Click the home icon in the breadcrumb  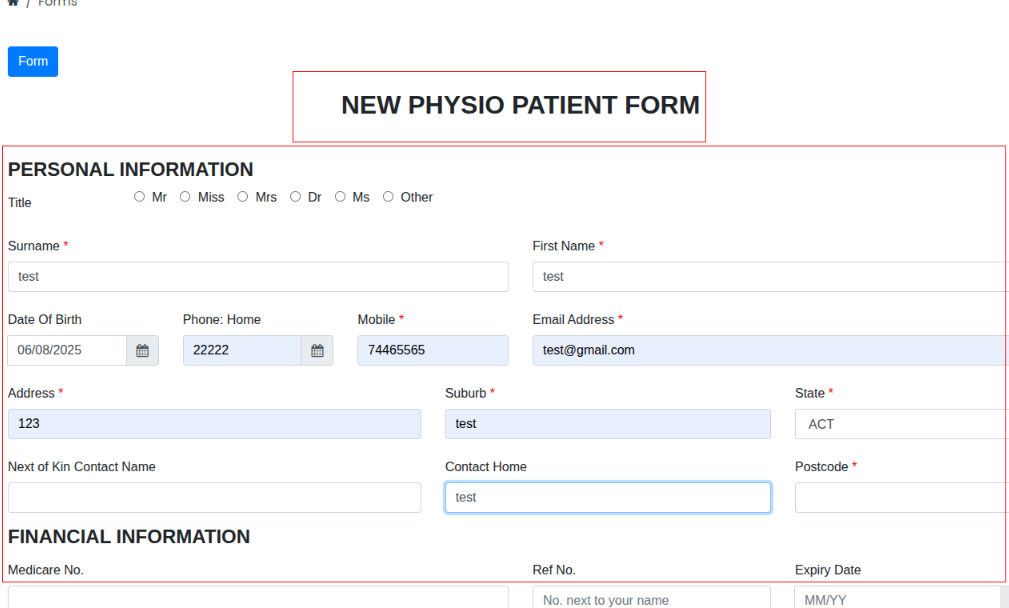tap(13, 3)
